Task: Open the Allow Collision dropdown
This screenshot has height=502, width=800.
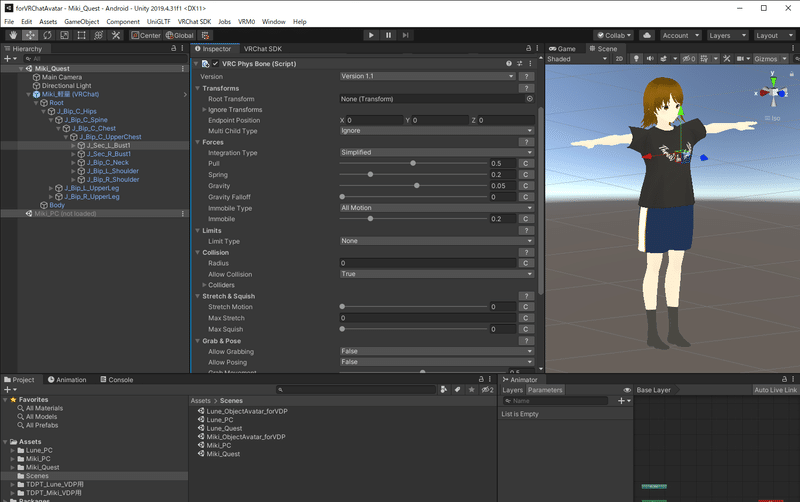Action: (x=437, y=274)
